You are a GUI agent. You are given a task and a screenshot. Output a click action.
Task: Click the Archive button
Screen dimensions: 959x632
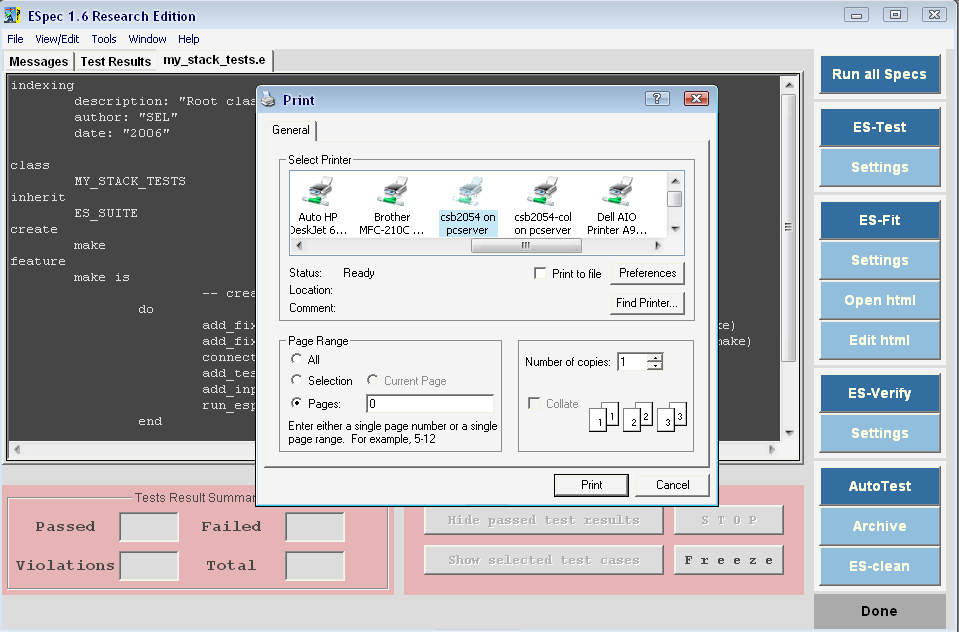point(879,526)
